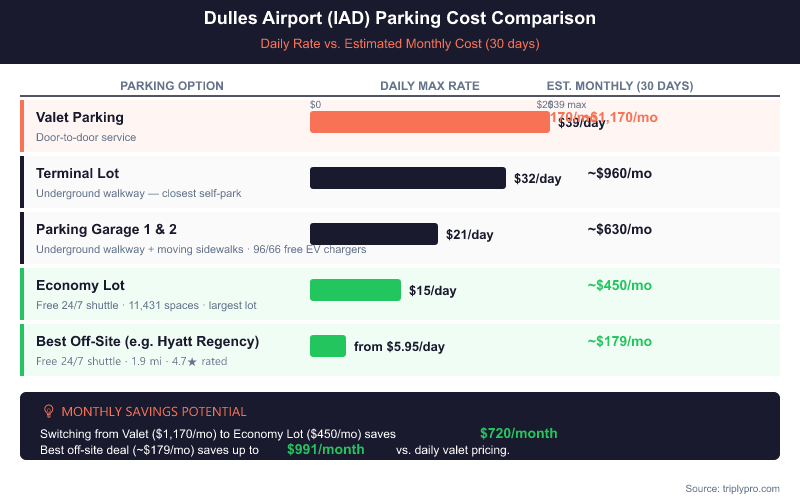Viewport: 800px width, 500px height.
Task: Click the Terminal Lot row title
Action: pos(77,173)
